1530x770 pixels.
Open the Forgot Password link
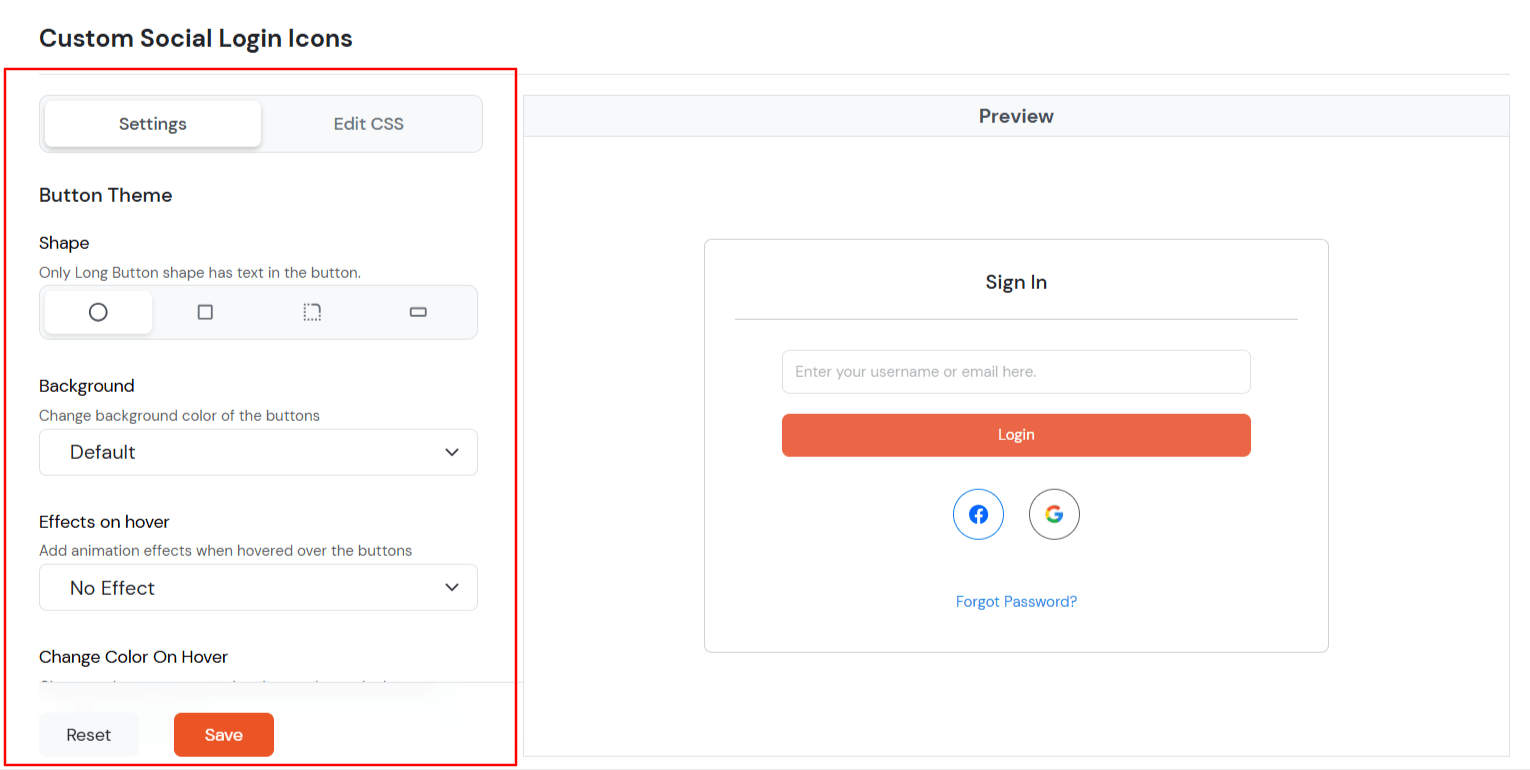pos(1016,601)
